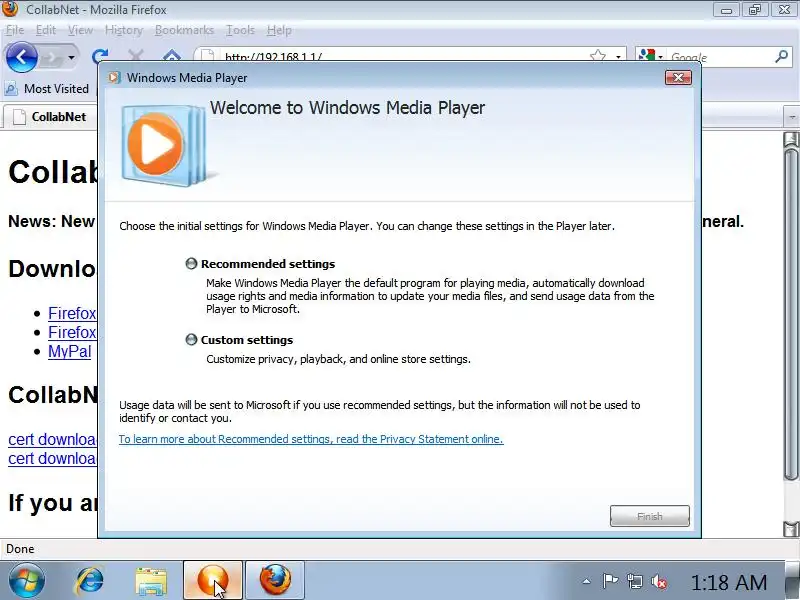800x600 pixels.
Task: Click the Firefox title bar logo
Action: click(9, 9)
